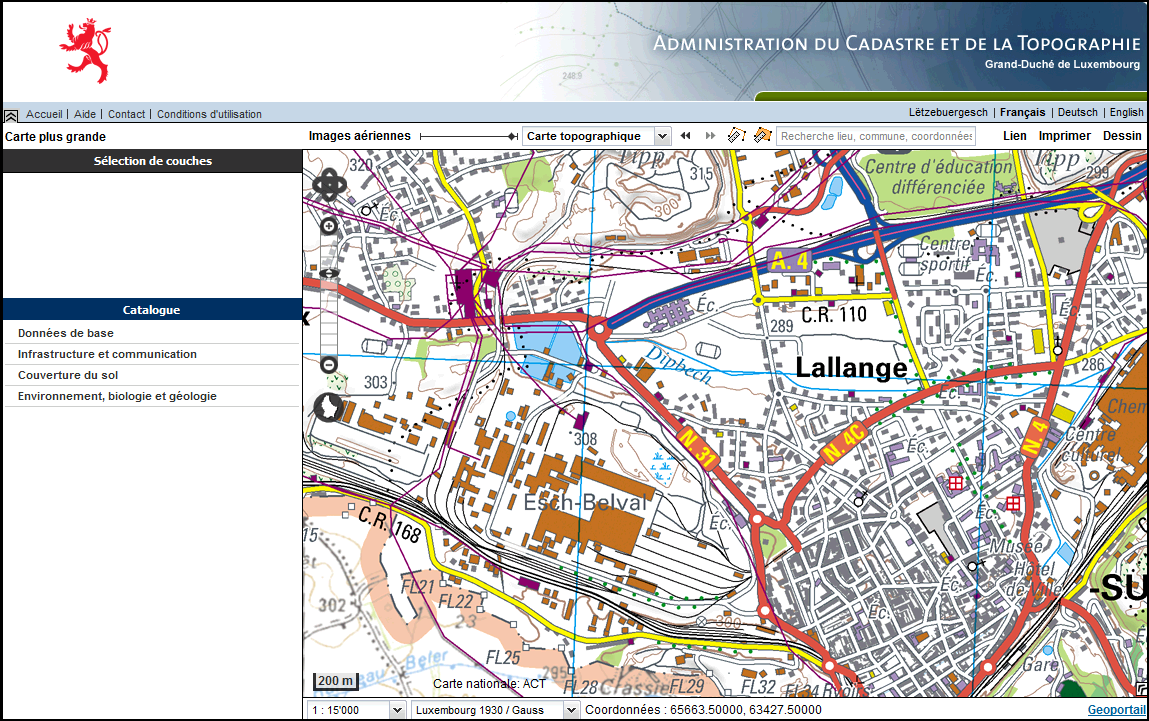1149x721 pixels.
Task: Zoom out with the minus button
Action: point(328,365)
